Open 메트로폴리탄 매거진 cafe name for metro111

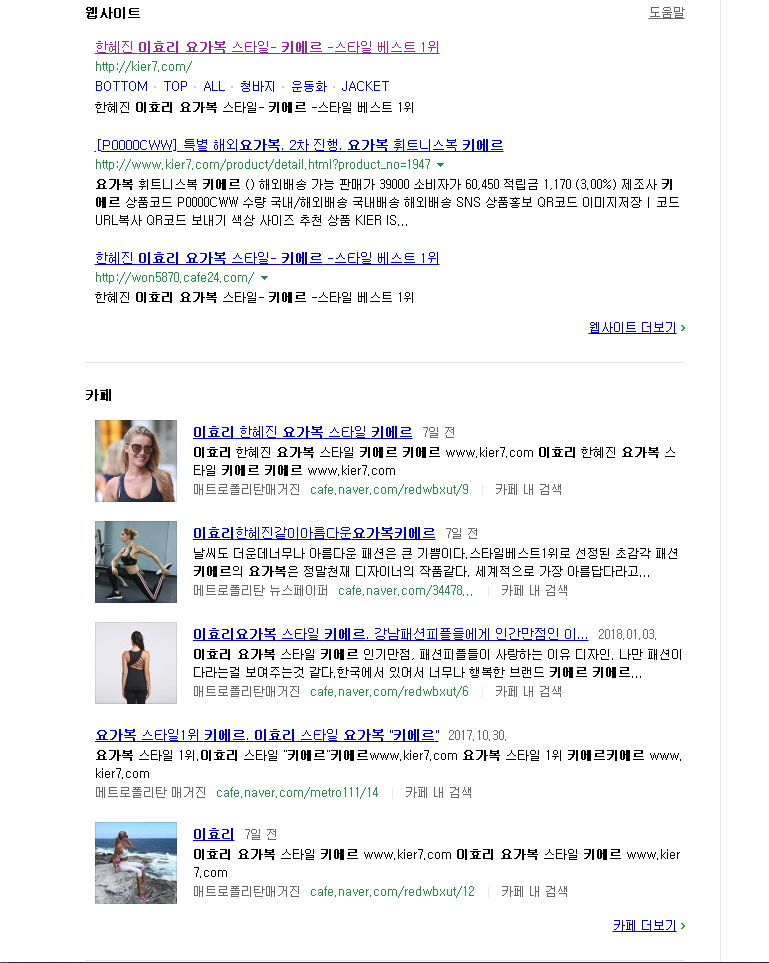[150, 792]
